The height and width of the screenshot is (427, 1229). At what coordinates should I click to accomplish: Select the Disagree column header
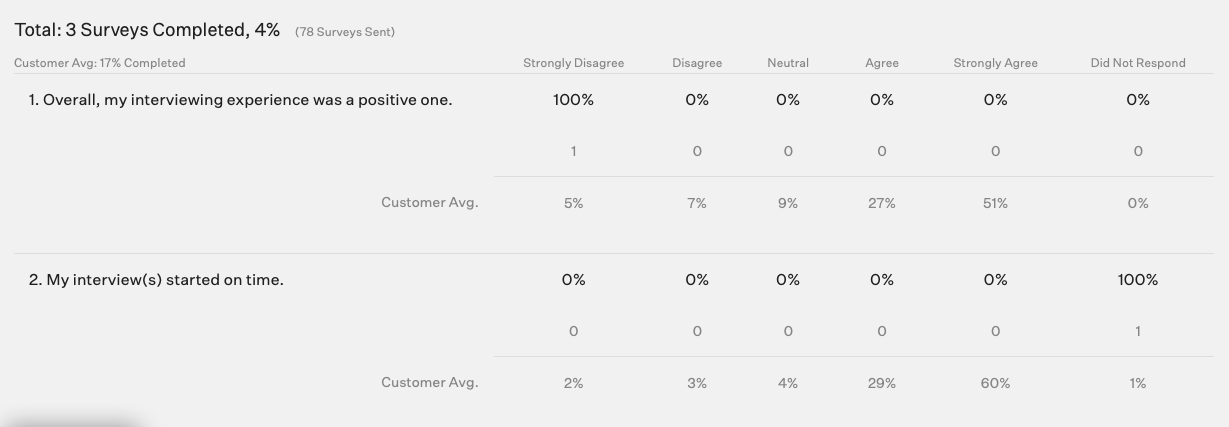697,63
